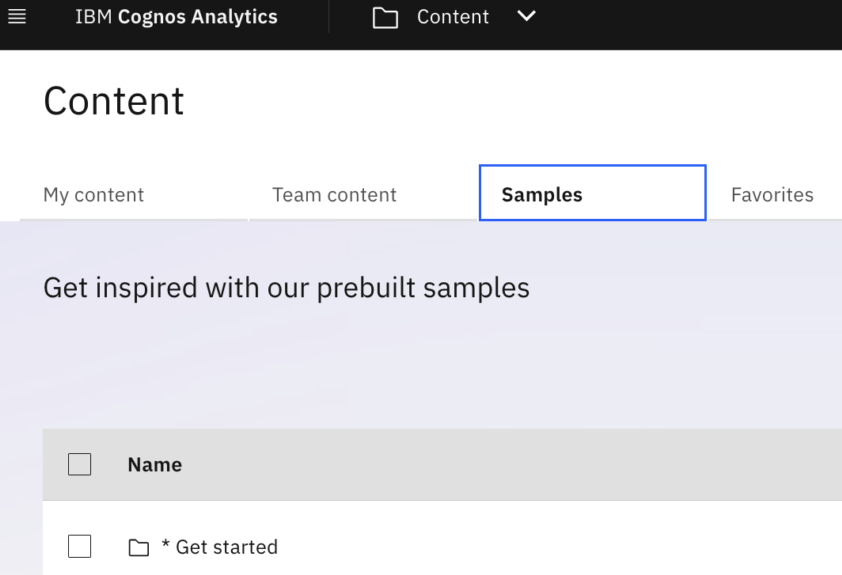Switch to the My content tab

94,195
